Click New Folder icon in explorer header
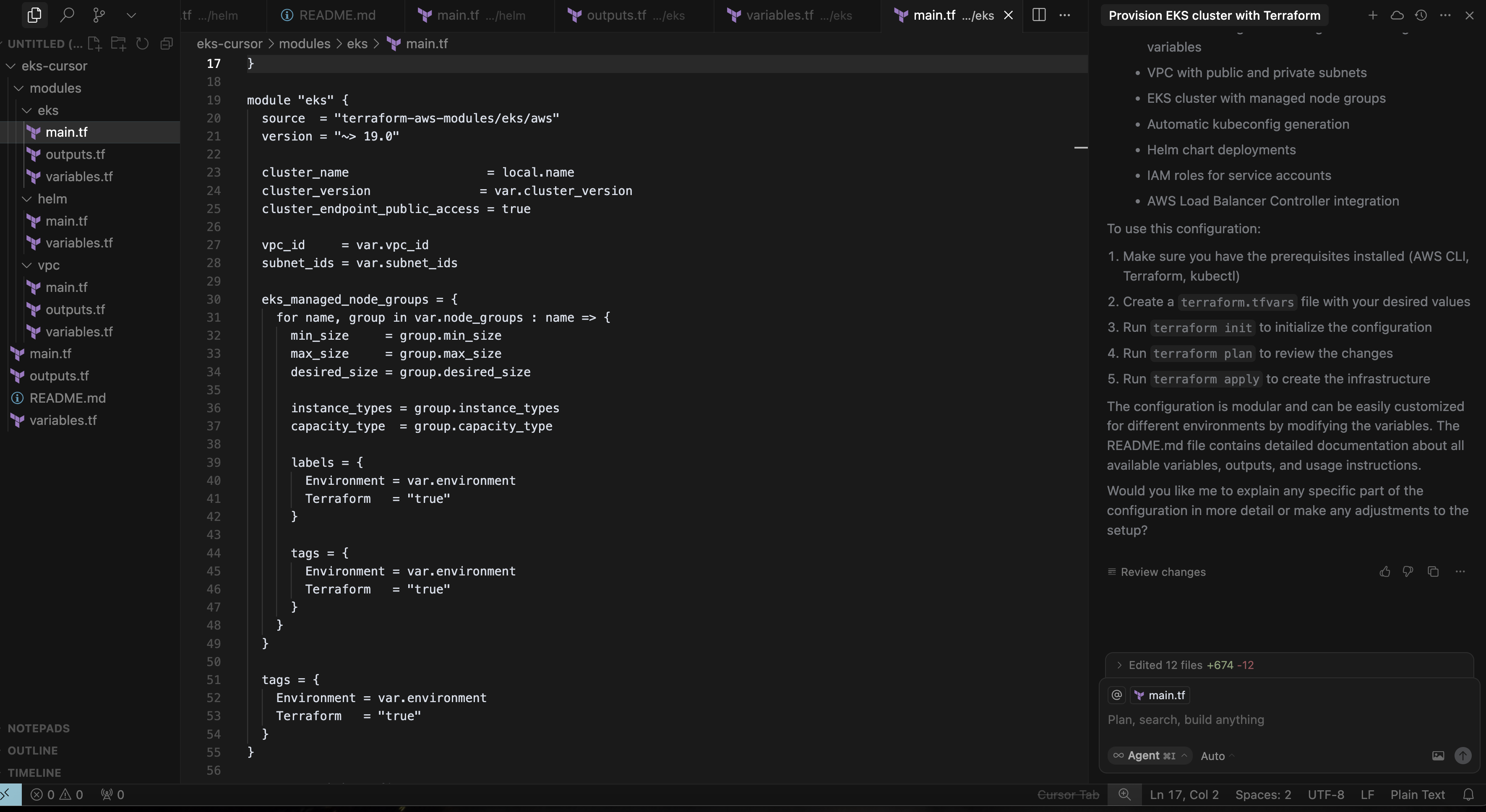 118,44
